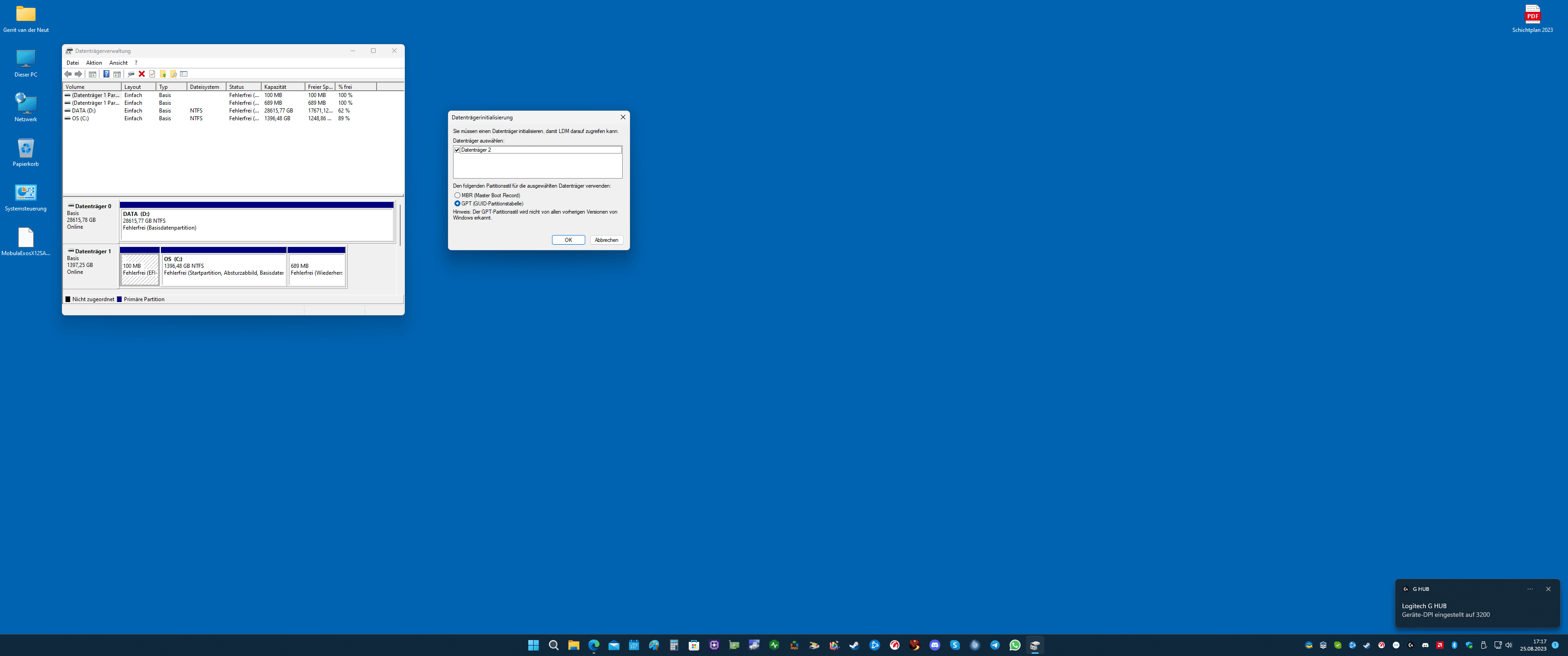Open Telegram from taskbar
Image resolution: width=1568 pixels, height=656 pixels.
click(x=995, y=645)
